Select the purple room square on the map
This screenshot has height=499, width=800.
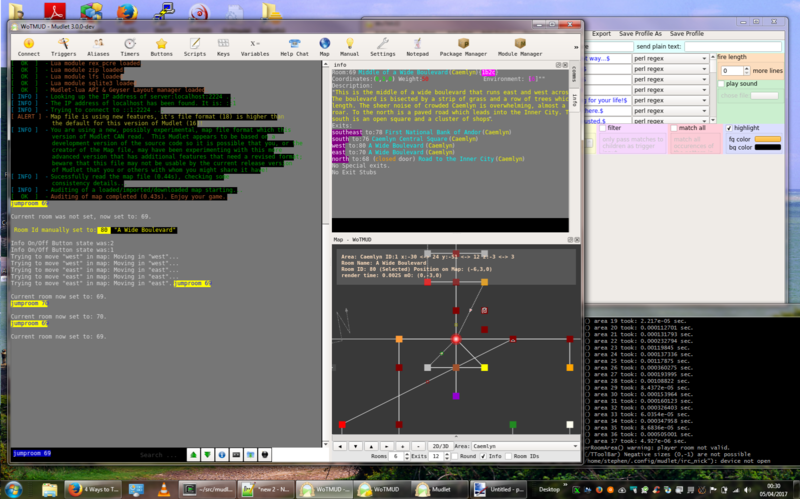[x=456, y=396]
